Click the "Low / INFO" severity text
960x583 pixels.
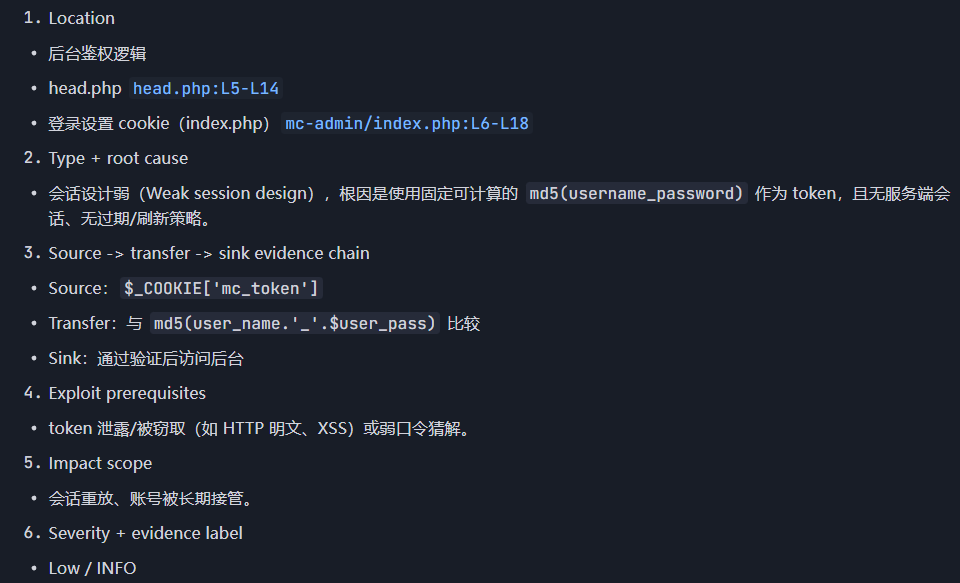tap(92, 569)
